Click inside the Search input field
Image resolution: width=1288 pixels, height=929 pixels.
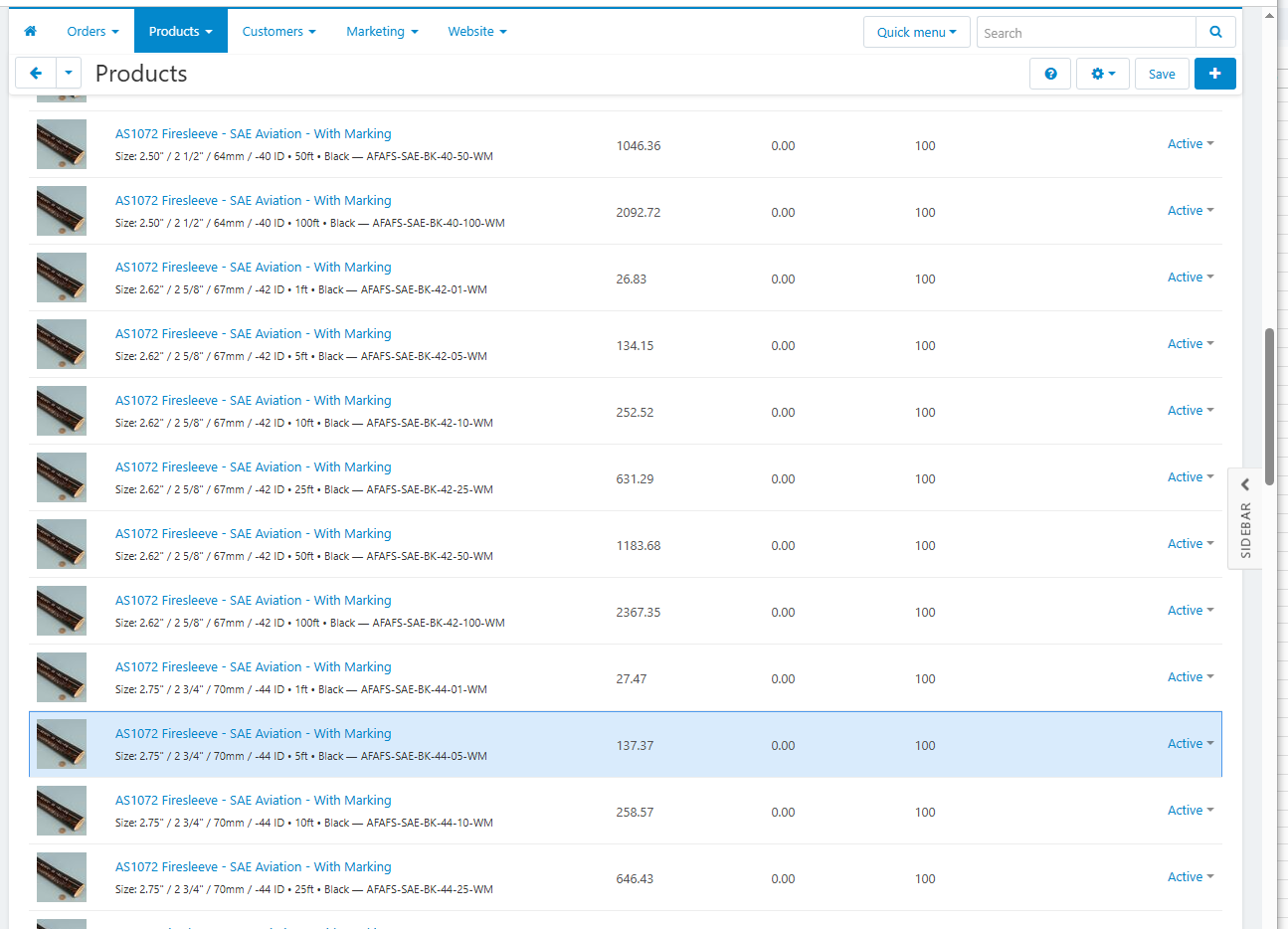click(x=1086, y=33)
